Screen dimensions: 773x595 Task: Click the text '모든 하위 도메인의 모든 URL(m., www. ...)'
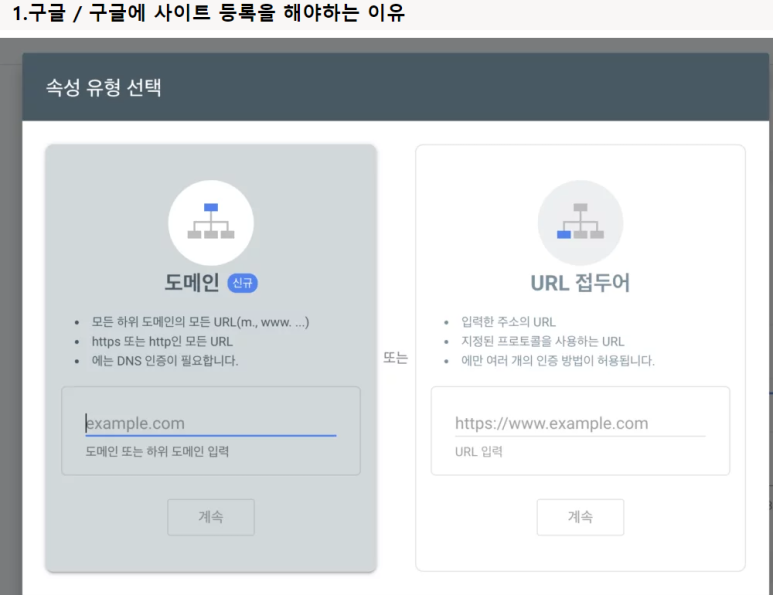(x=200, y=322)
